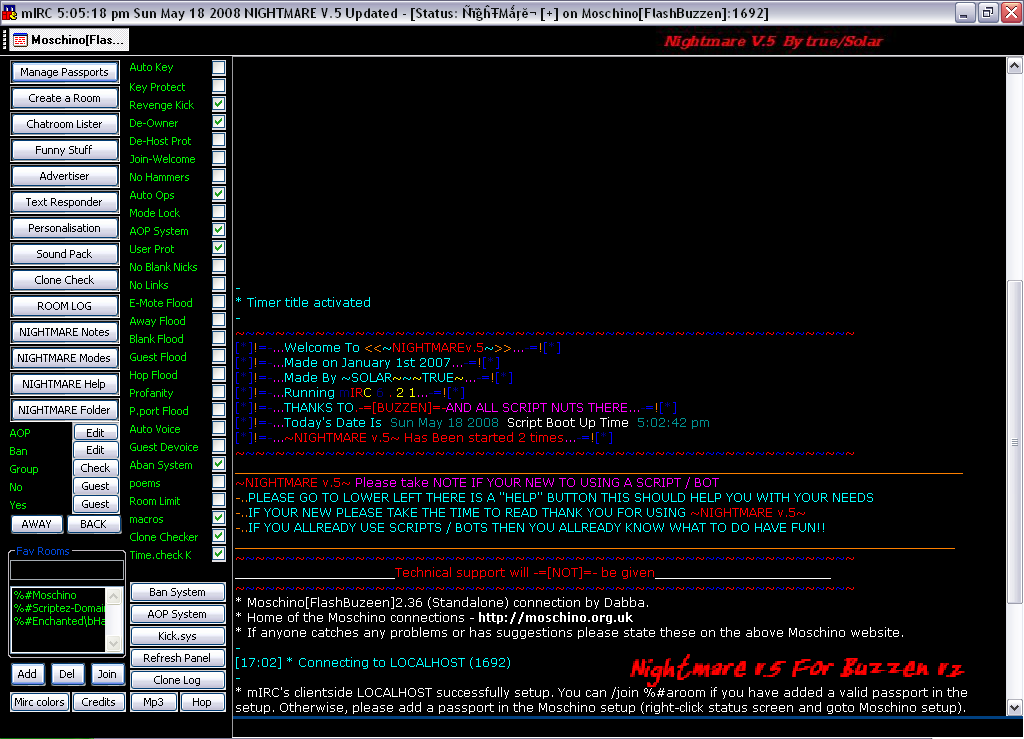Open ROOM LOG
This screenshot has height=739, width=1024.
(x=64, y=306)
